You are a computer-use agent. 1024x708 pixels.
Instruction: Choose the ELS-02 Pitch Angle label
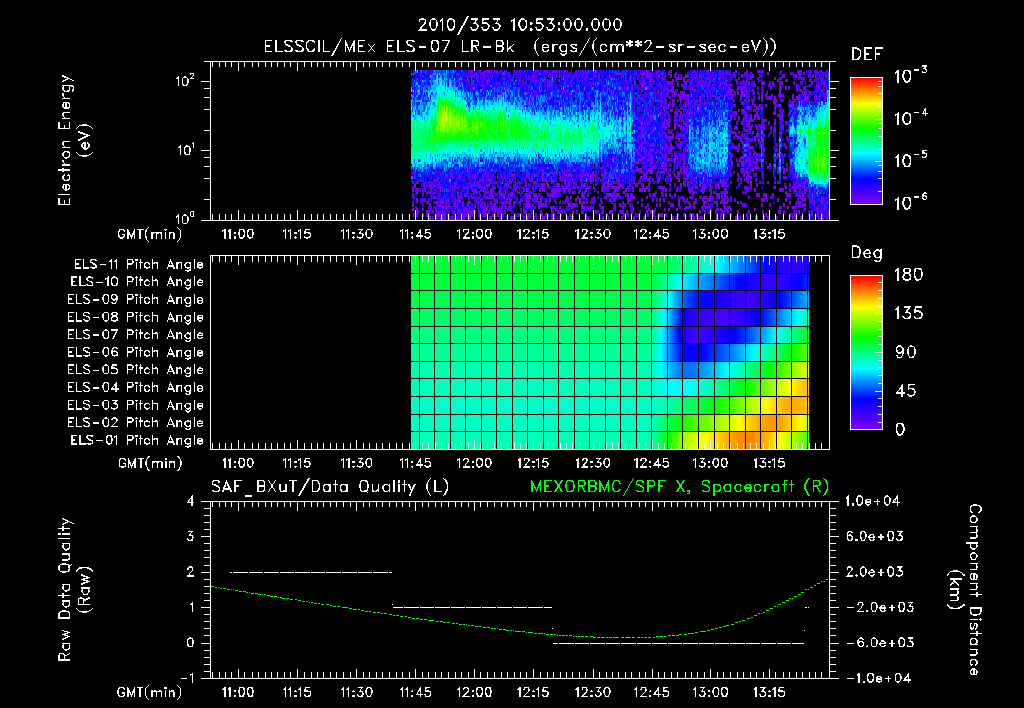click(136, 423)
